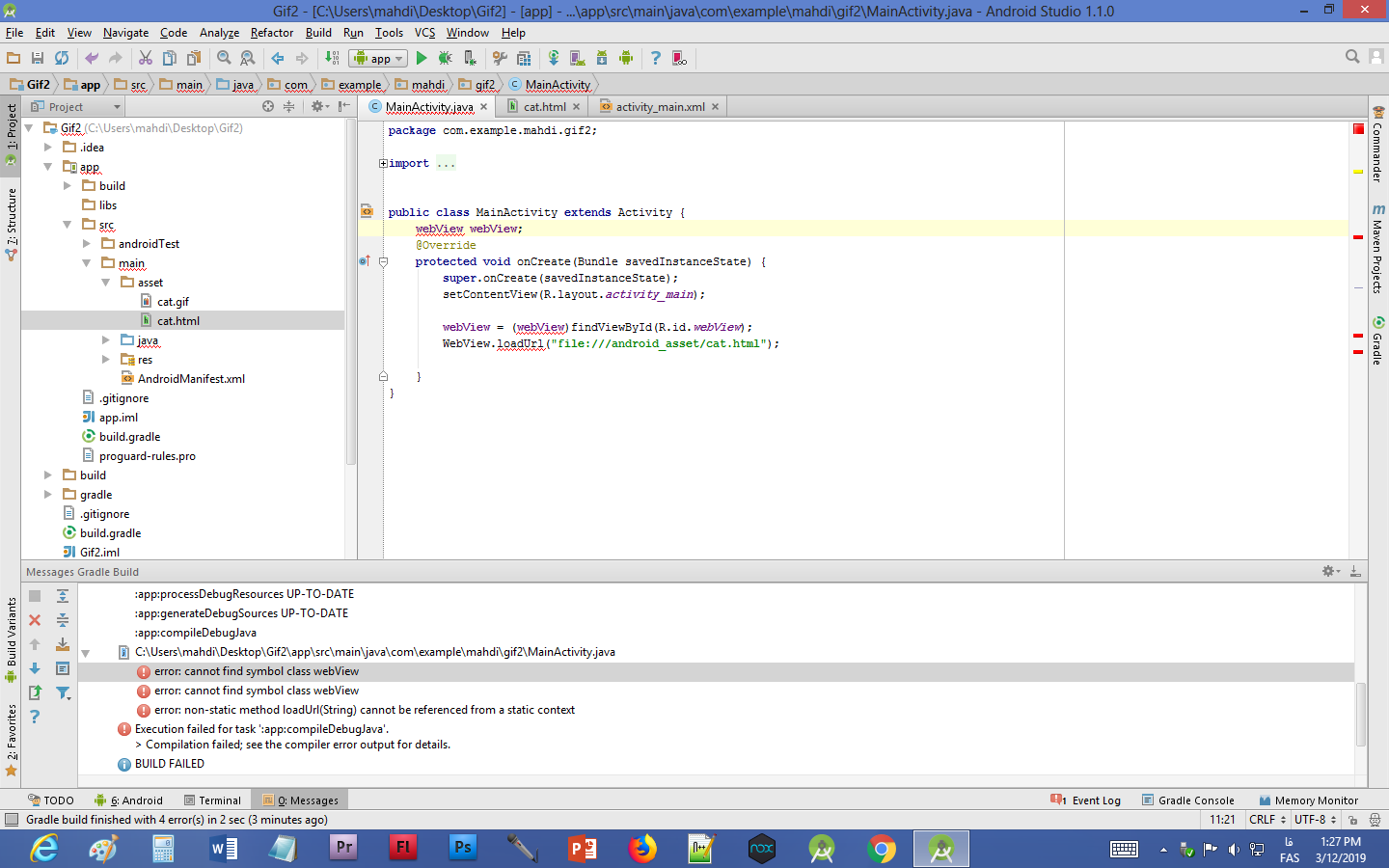Screen dimensions: 1389x868
Task: Open the SDK Manager toolbar icon
Action: (x=599, y=58)
